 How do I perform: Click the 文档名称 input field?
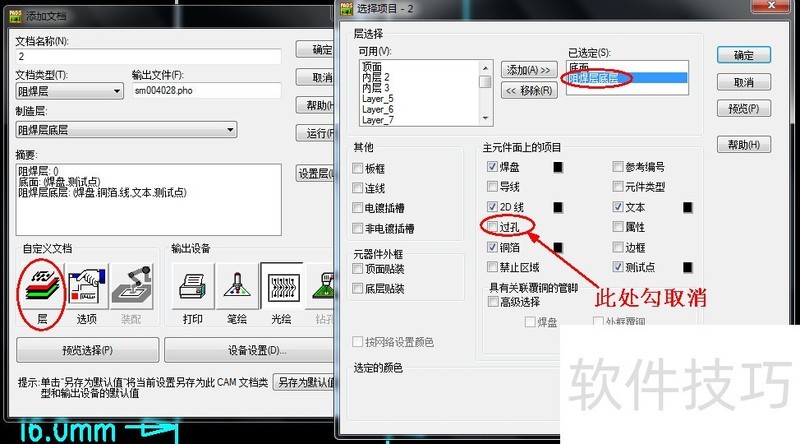point(148,56)
